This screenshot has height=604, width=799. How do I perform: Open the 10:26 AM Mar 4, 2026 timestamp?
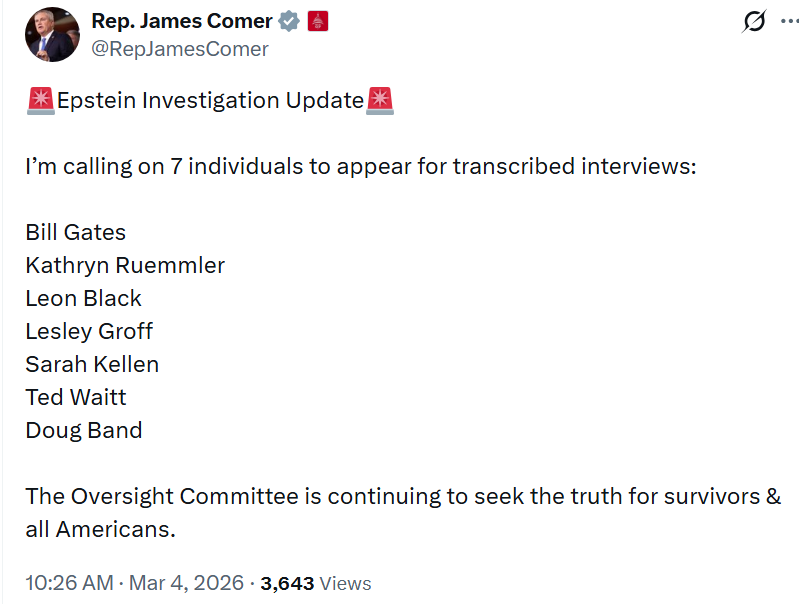click(134, 583)
